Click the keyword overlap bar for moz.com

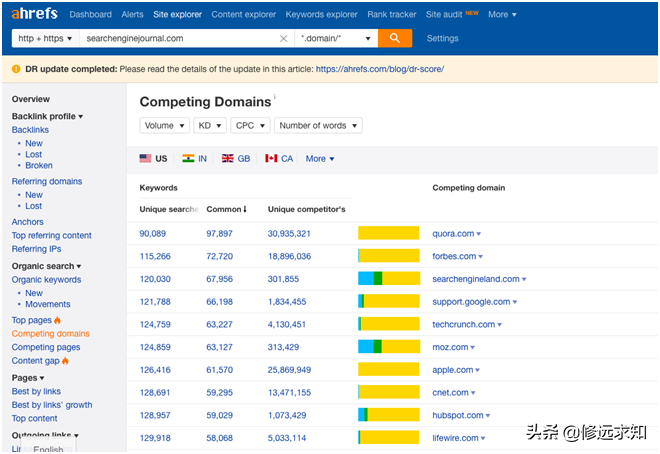click(389, 347)
